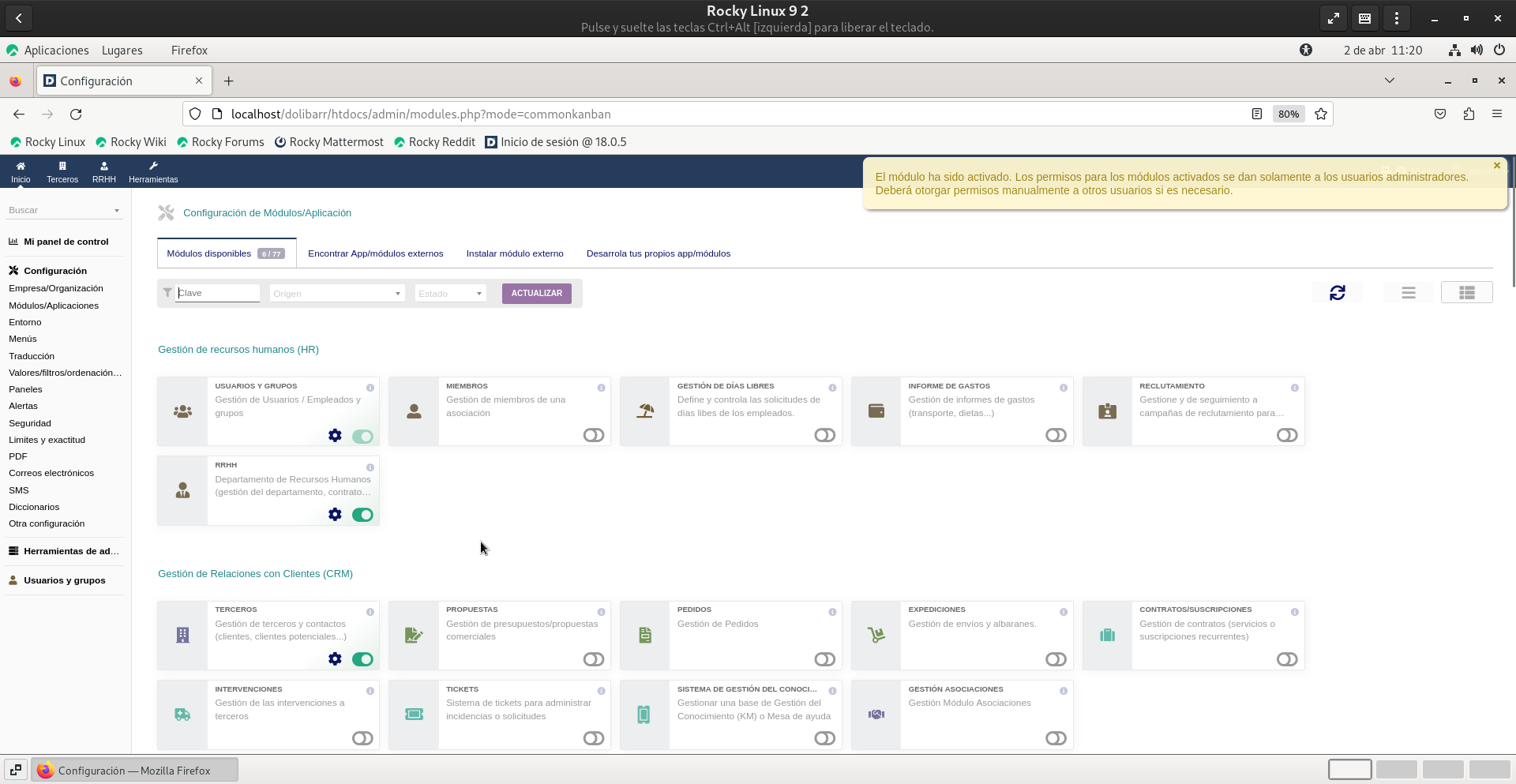Switch to list view icon
1516x784 pixels.
coord(1408,293)
